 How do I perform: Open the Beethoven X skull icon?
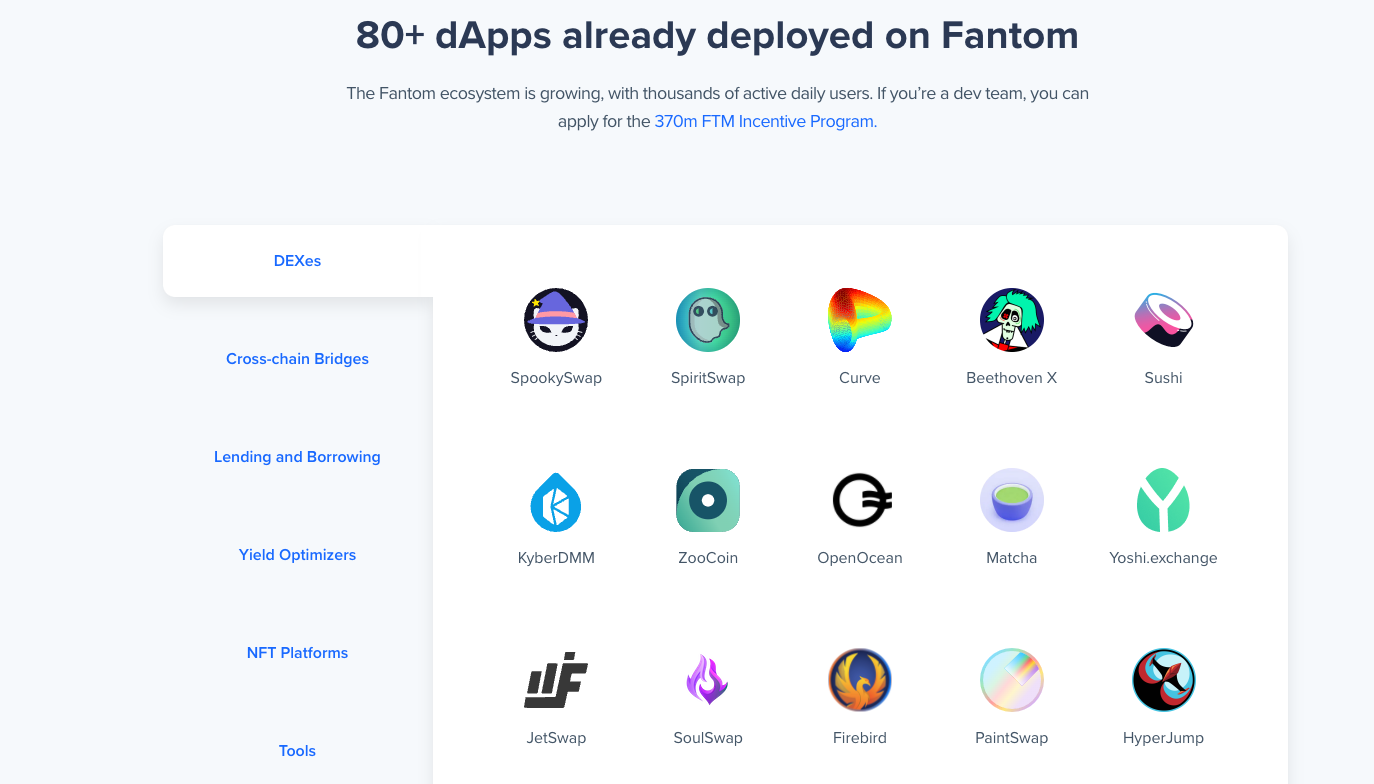click(x=1012, y=320)
